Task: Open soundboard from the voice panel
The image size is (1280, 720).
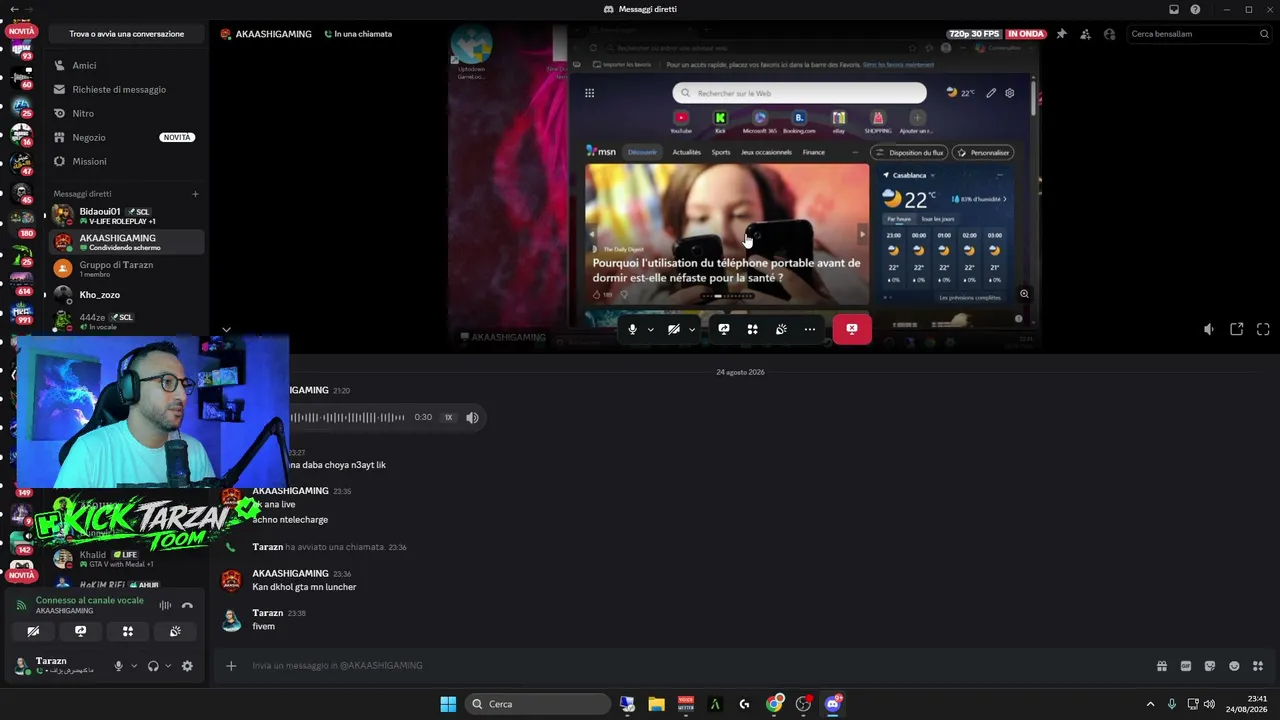Action: [175, 631]
